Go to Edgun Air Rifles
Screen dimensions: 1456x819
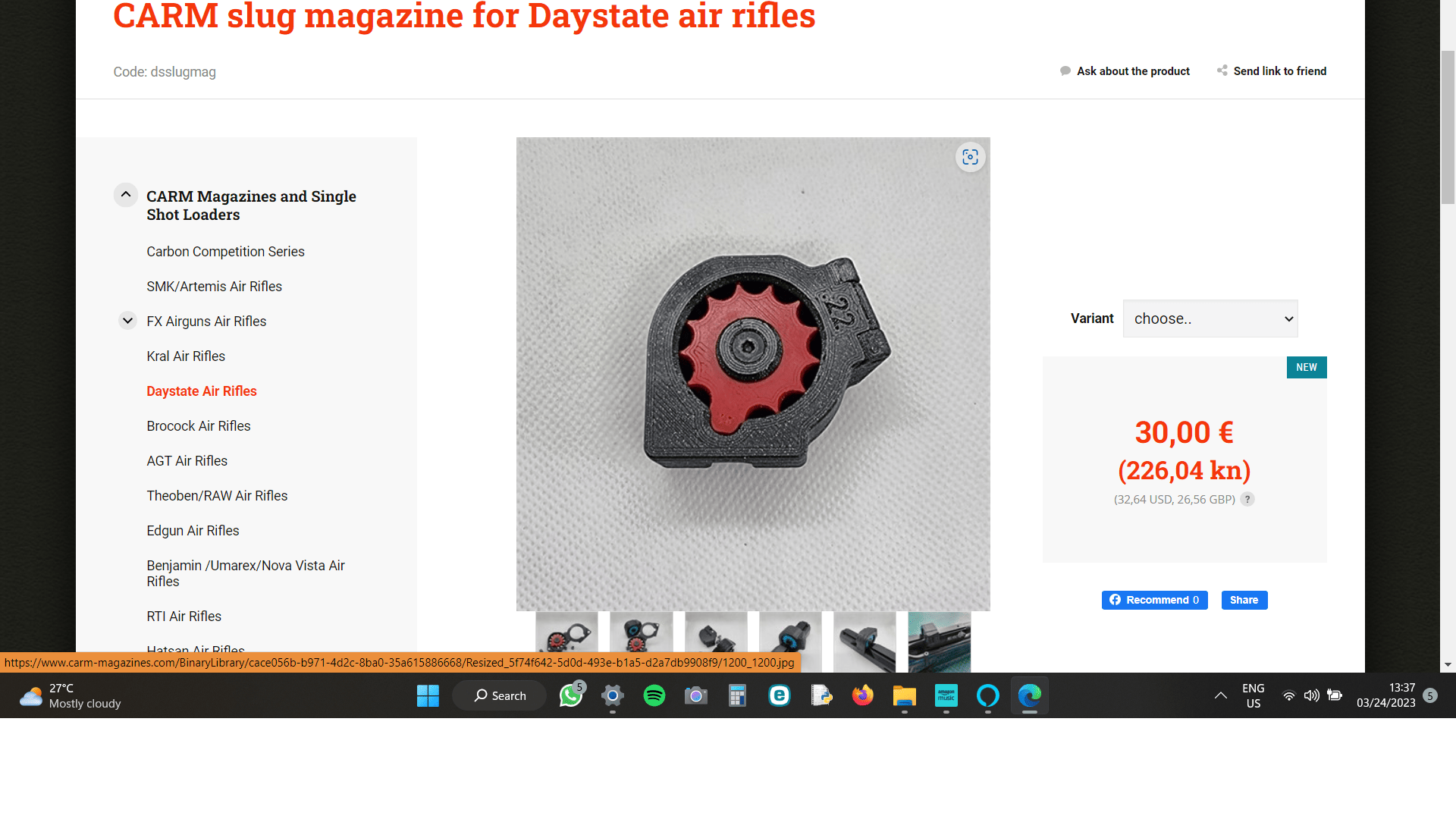tap(193, 531)
